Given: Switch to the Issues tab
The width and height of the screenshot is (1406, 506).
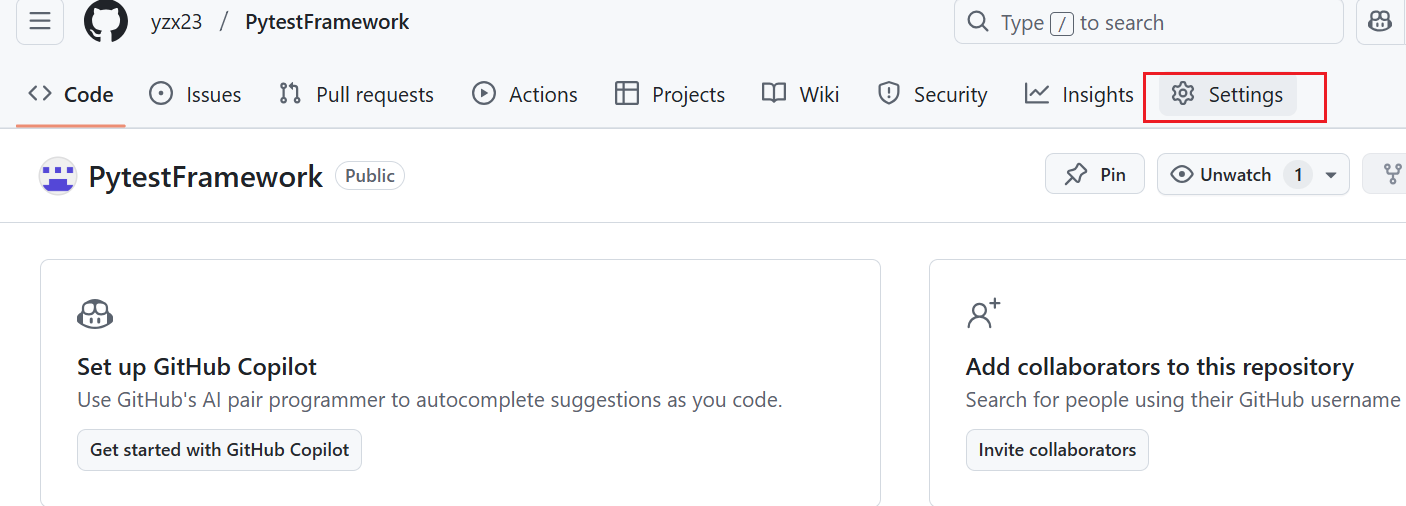Looking at the screenshot, I should tap(195, 95).
